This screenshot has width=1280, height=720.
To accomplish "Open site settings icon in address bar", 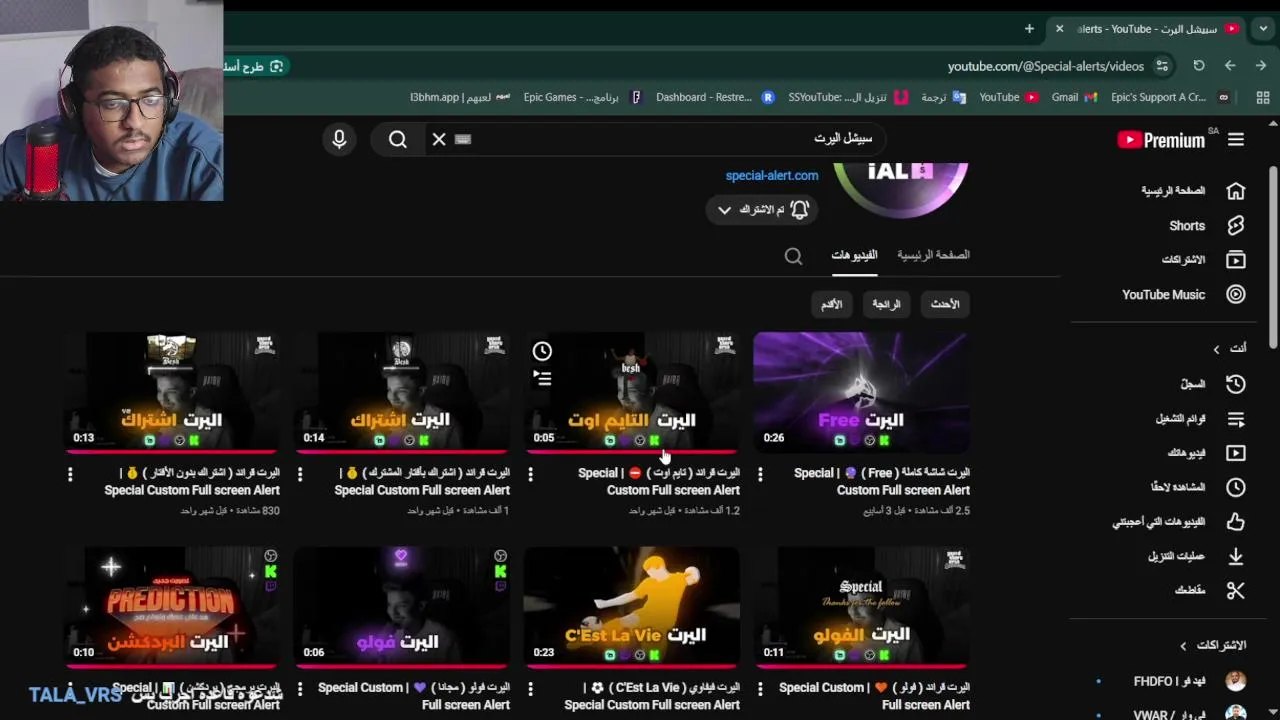I will [1162, 66].
